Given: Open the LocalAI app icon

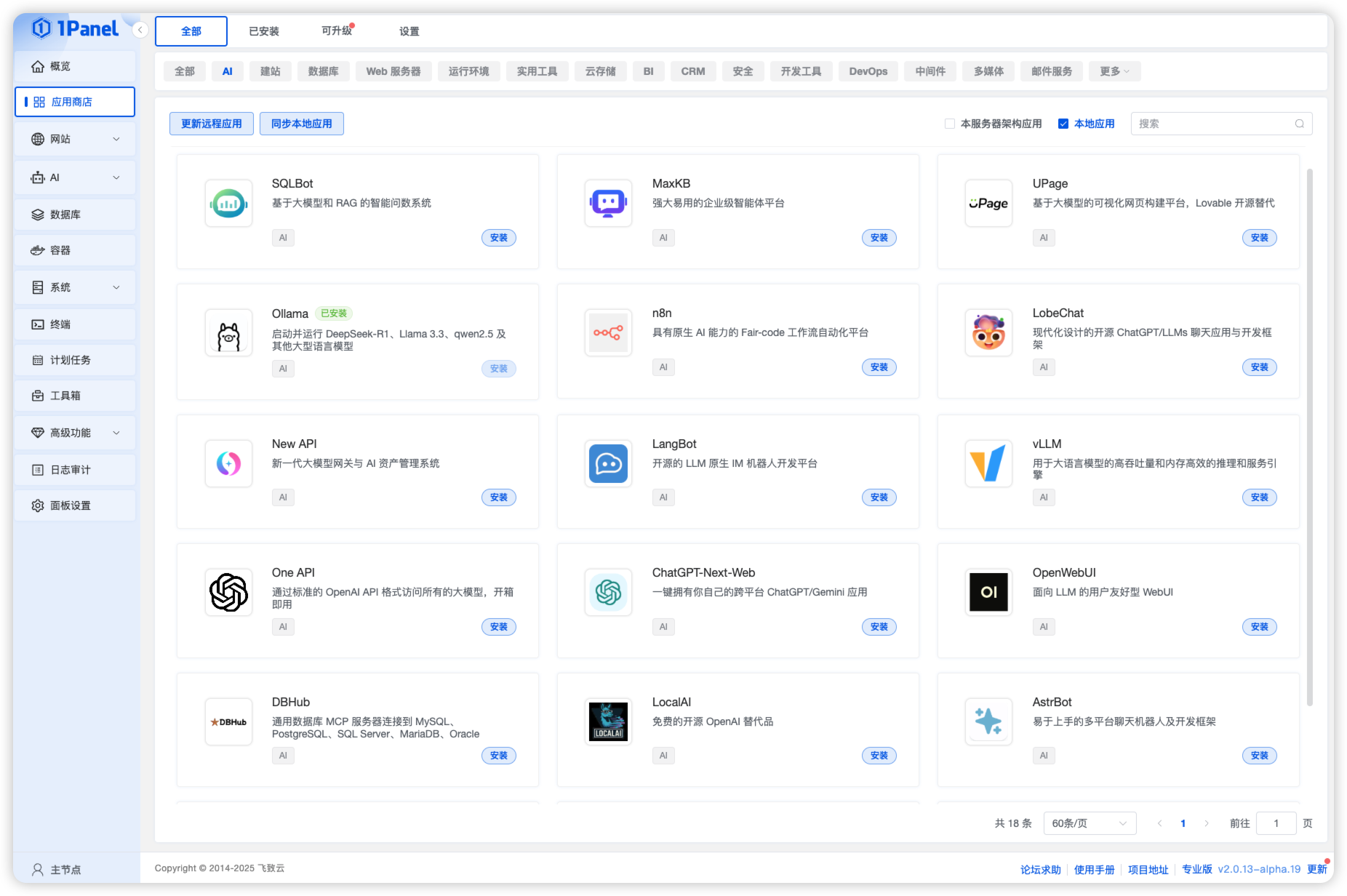Looking at the screenshot, I should coord(609,721).
